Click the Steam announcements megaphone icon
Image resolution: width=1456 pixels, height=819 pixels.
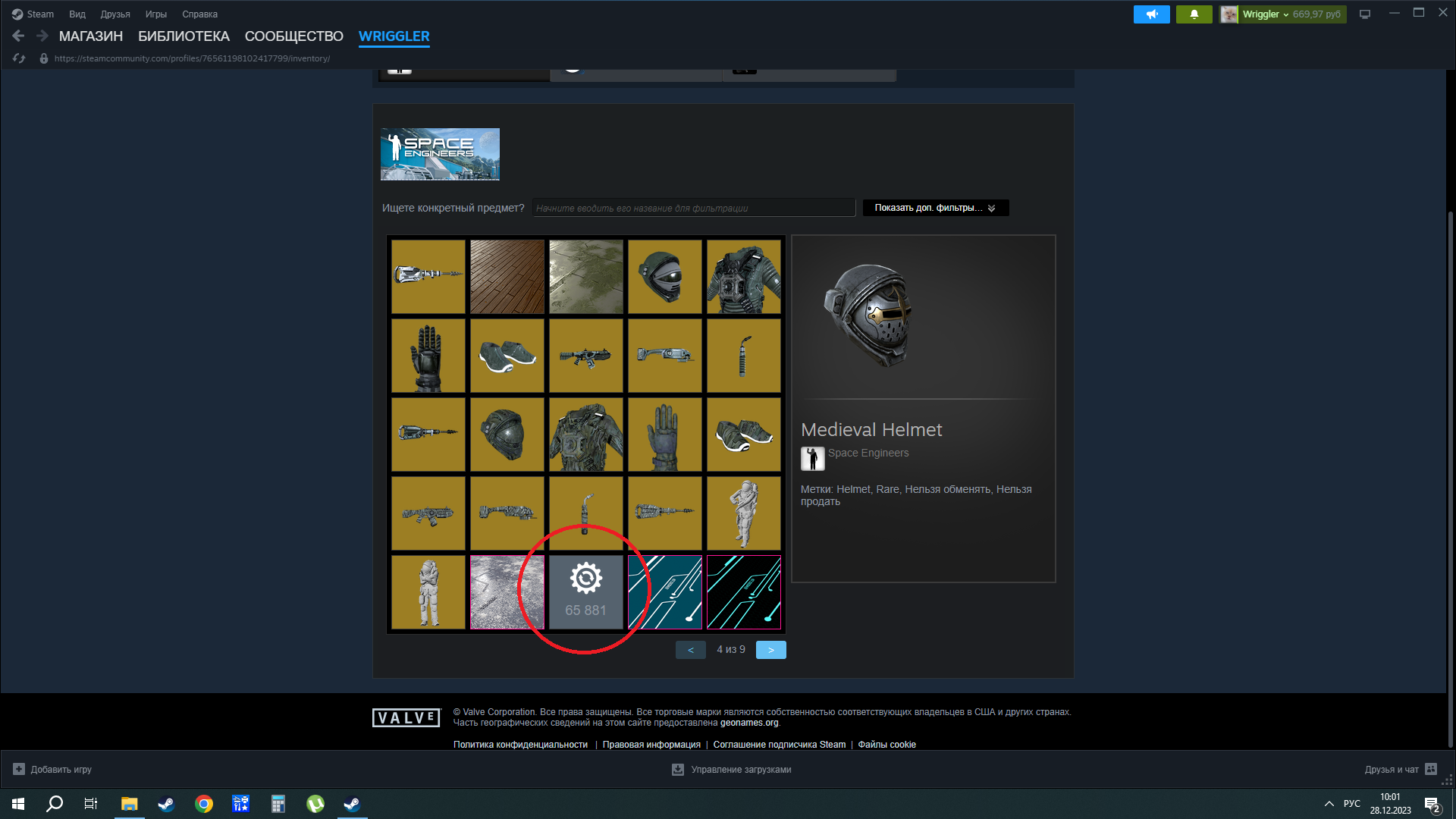click(x=1151, y=14)
